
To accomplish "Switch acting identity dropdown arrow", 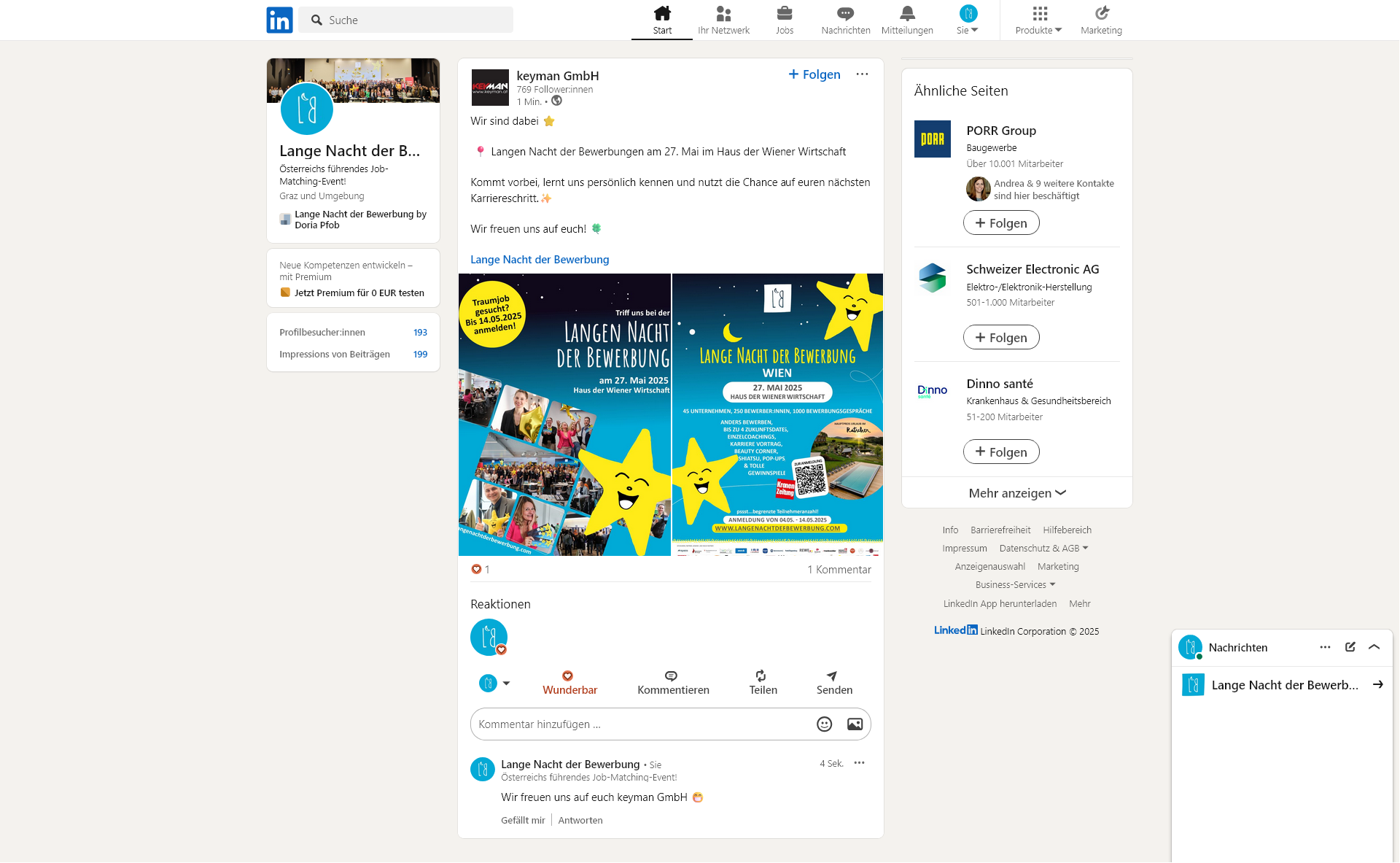I will click(506, 684).
